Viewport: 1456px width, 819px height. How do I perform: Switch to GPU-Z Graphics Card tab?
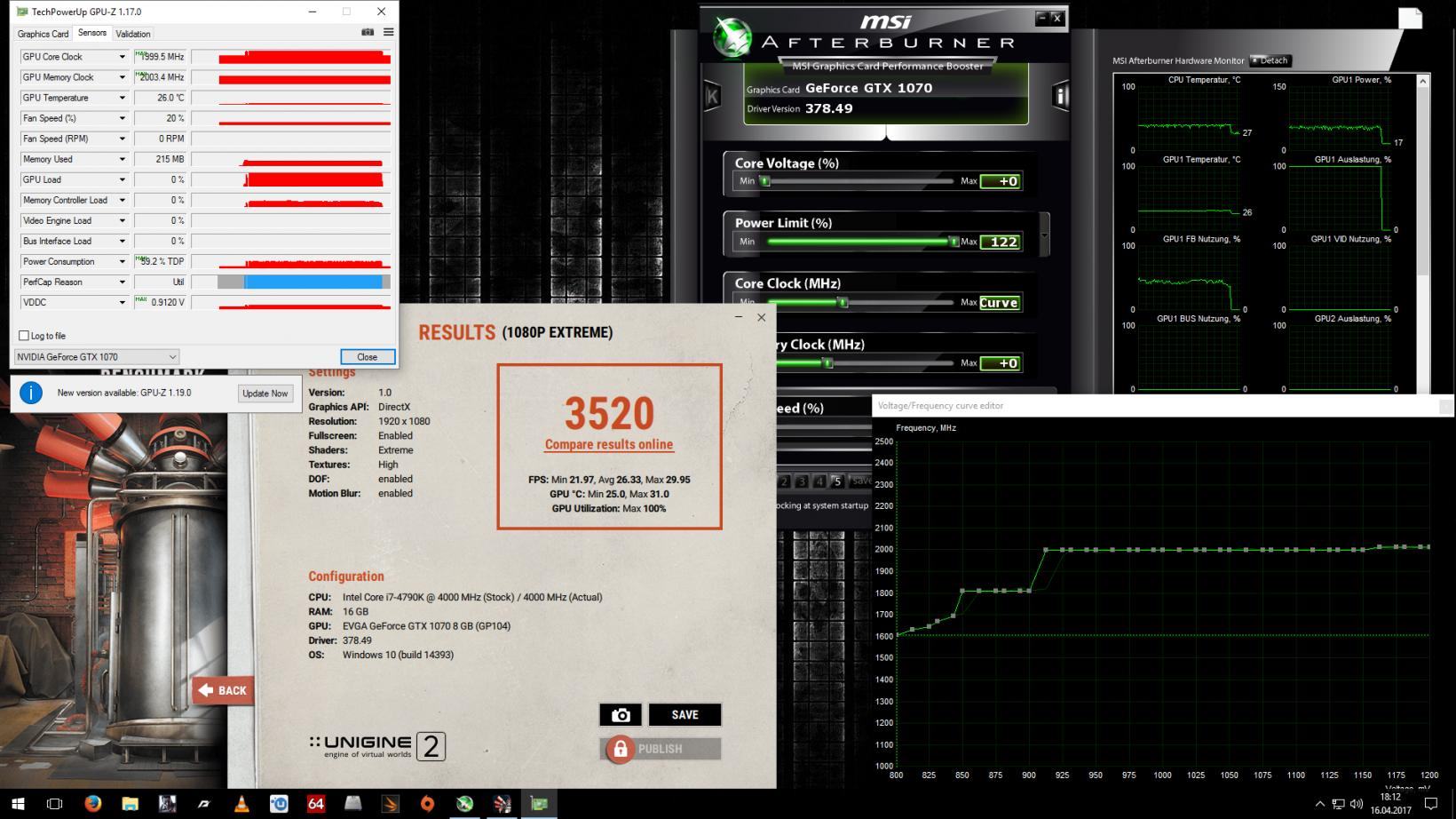point(43,34)
